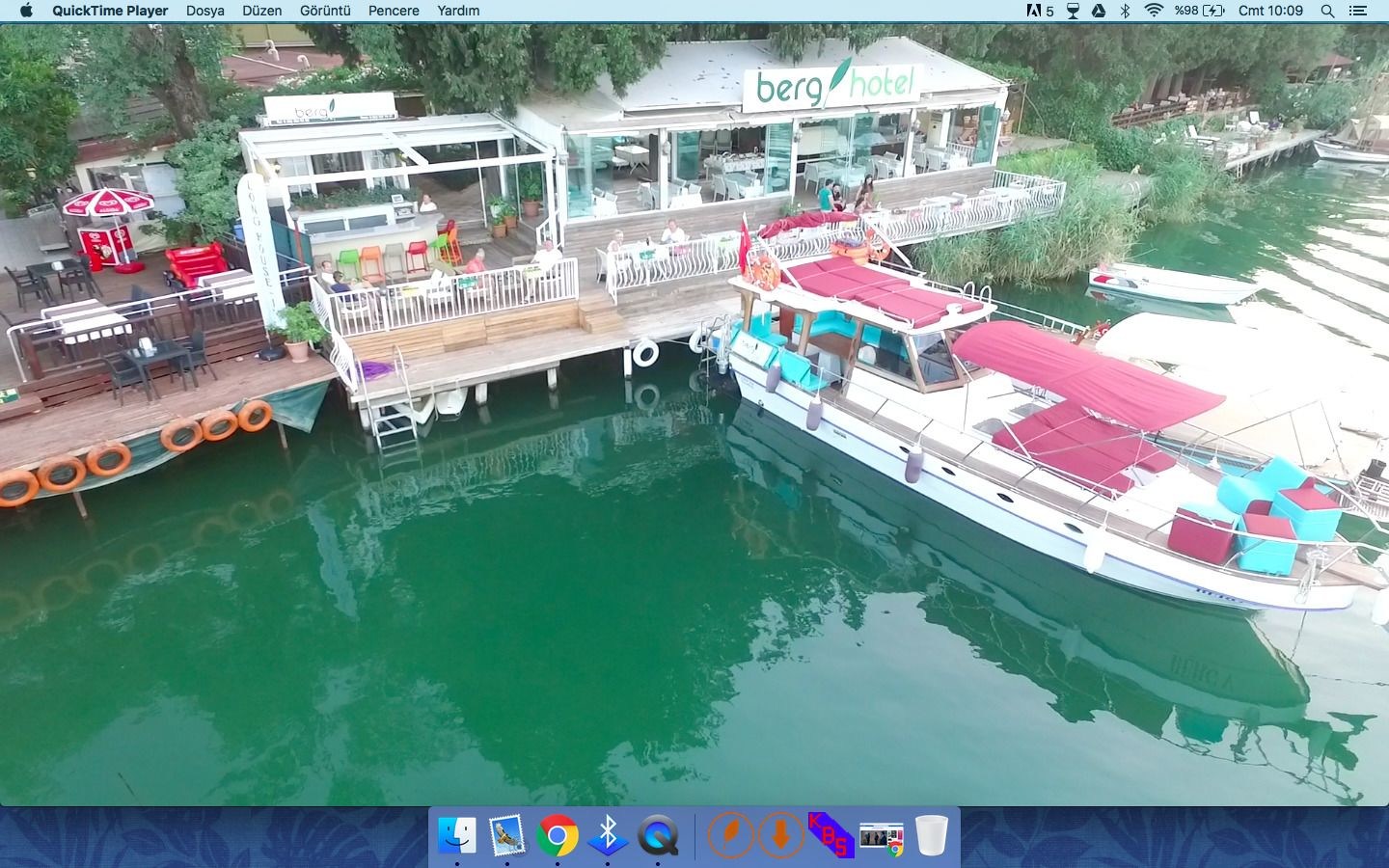Image resolution: width=1389 pixels, height=868 pixels.
Task: Open the Wi-Fi status menu
Action: coord(1154,11)
